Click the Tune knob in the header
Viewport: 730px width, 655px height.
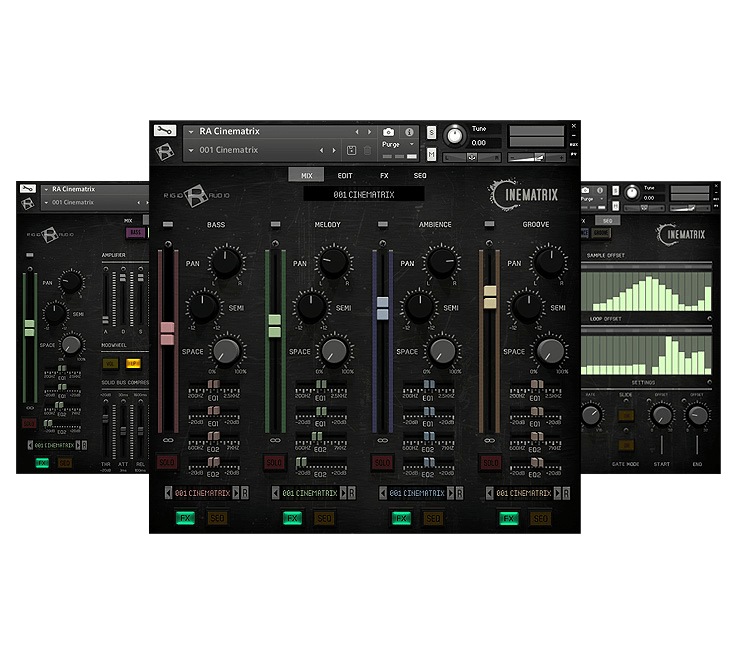pyautogui.click(x=455, y=136)
